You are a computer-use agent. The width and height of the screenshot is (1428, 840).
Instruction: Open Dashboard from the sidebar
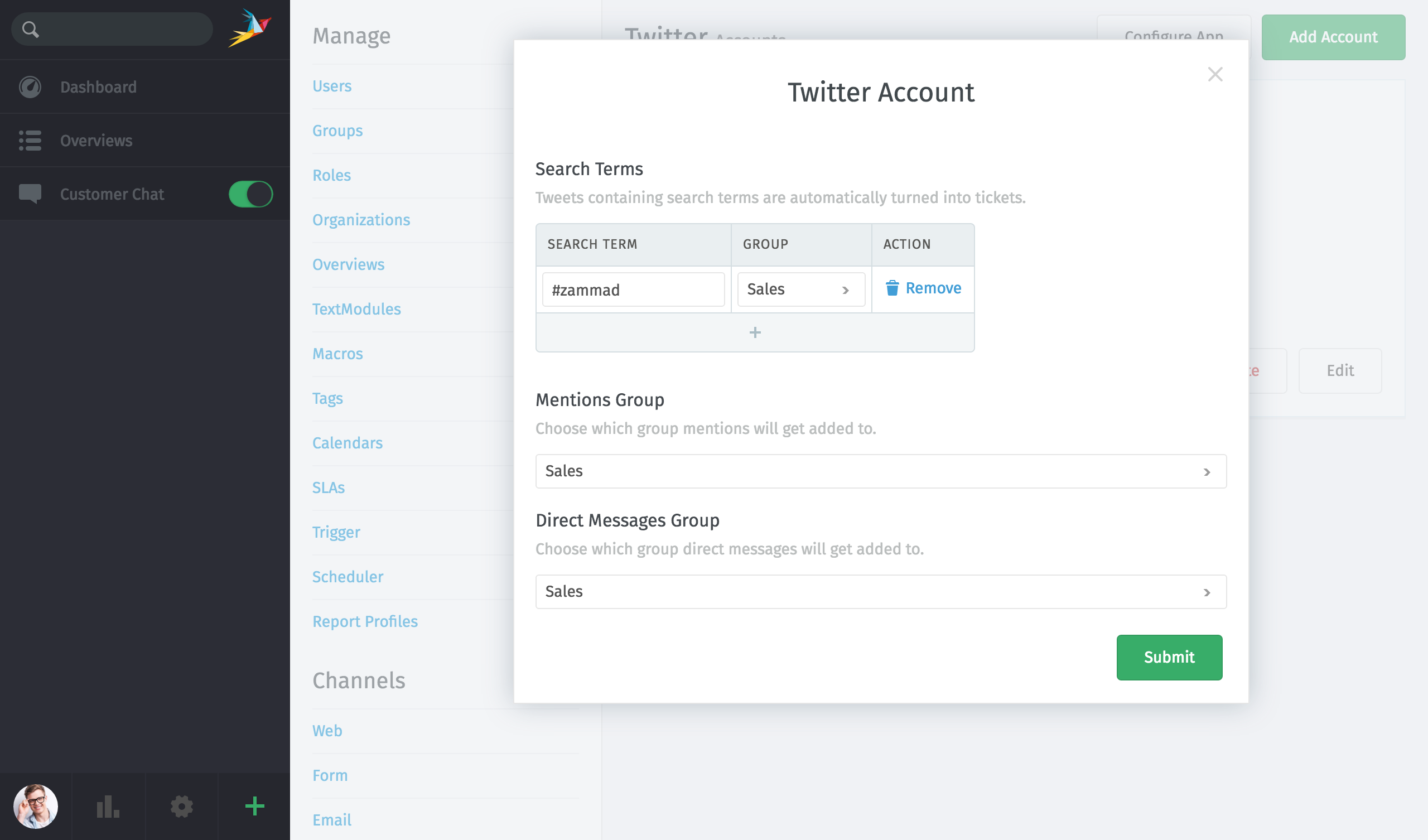(145, 86)
